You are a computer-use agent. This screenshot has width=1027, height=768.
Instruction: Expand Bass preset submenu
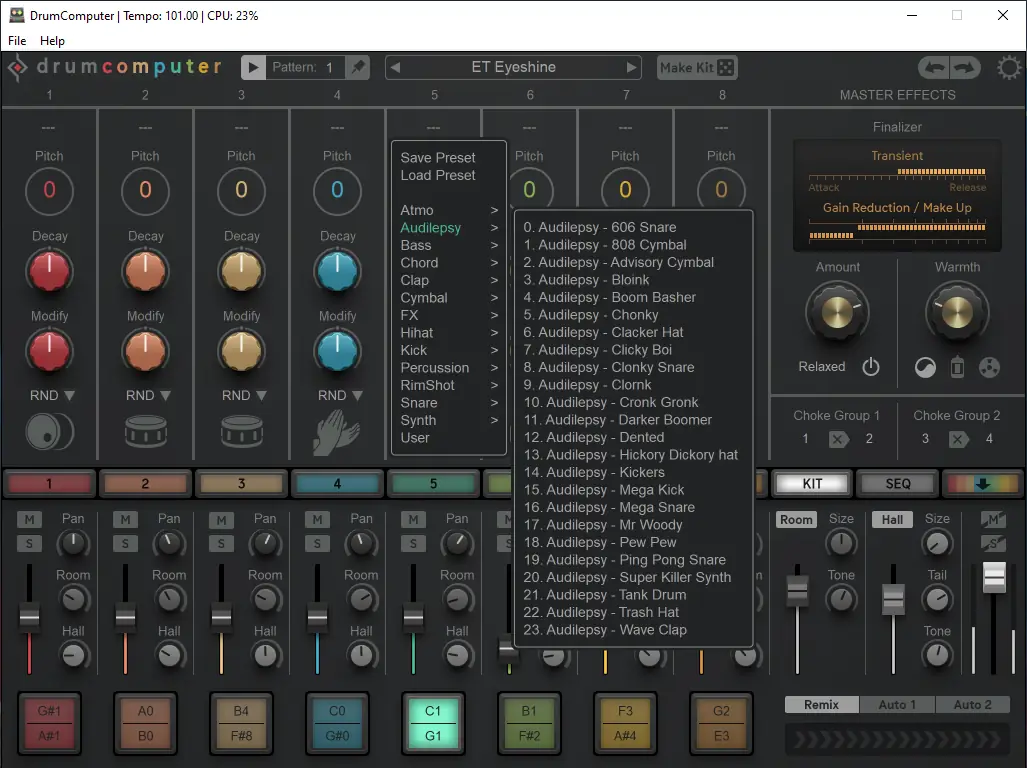(449, 246)
